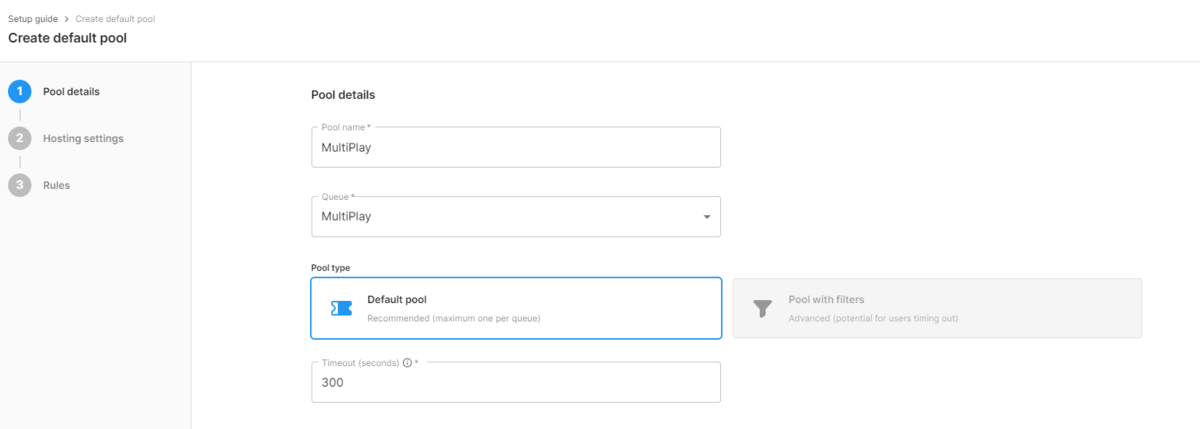
Task: Go to Rules step
Action: 56,185
